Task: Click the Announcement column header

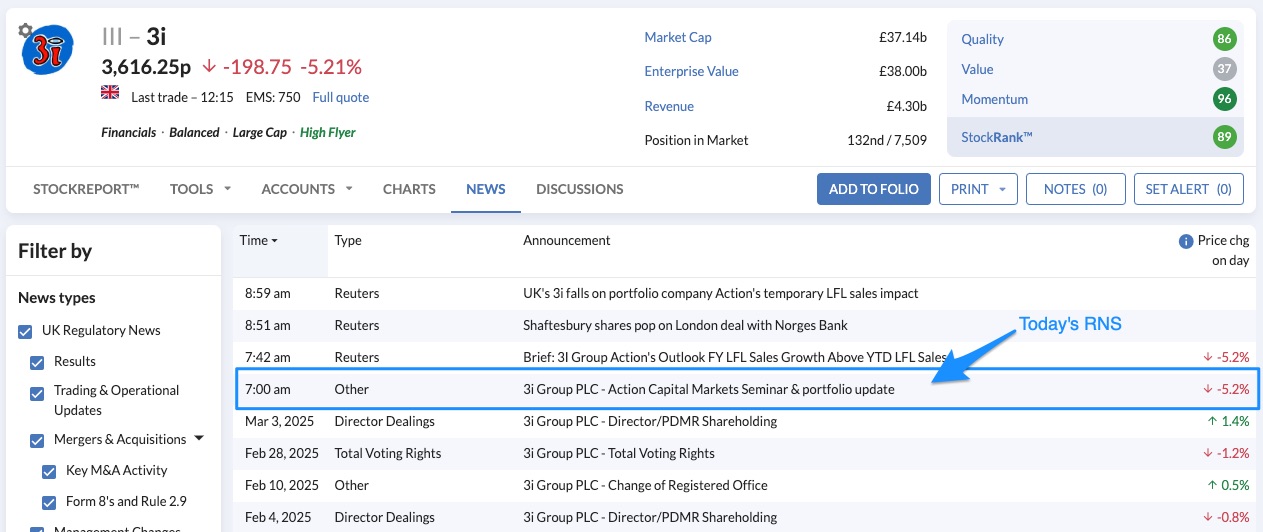Action: (566, 241)
